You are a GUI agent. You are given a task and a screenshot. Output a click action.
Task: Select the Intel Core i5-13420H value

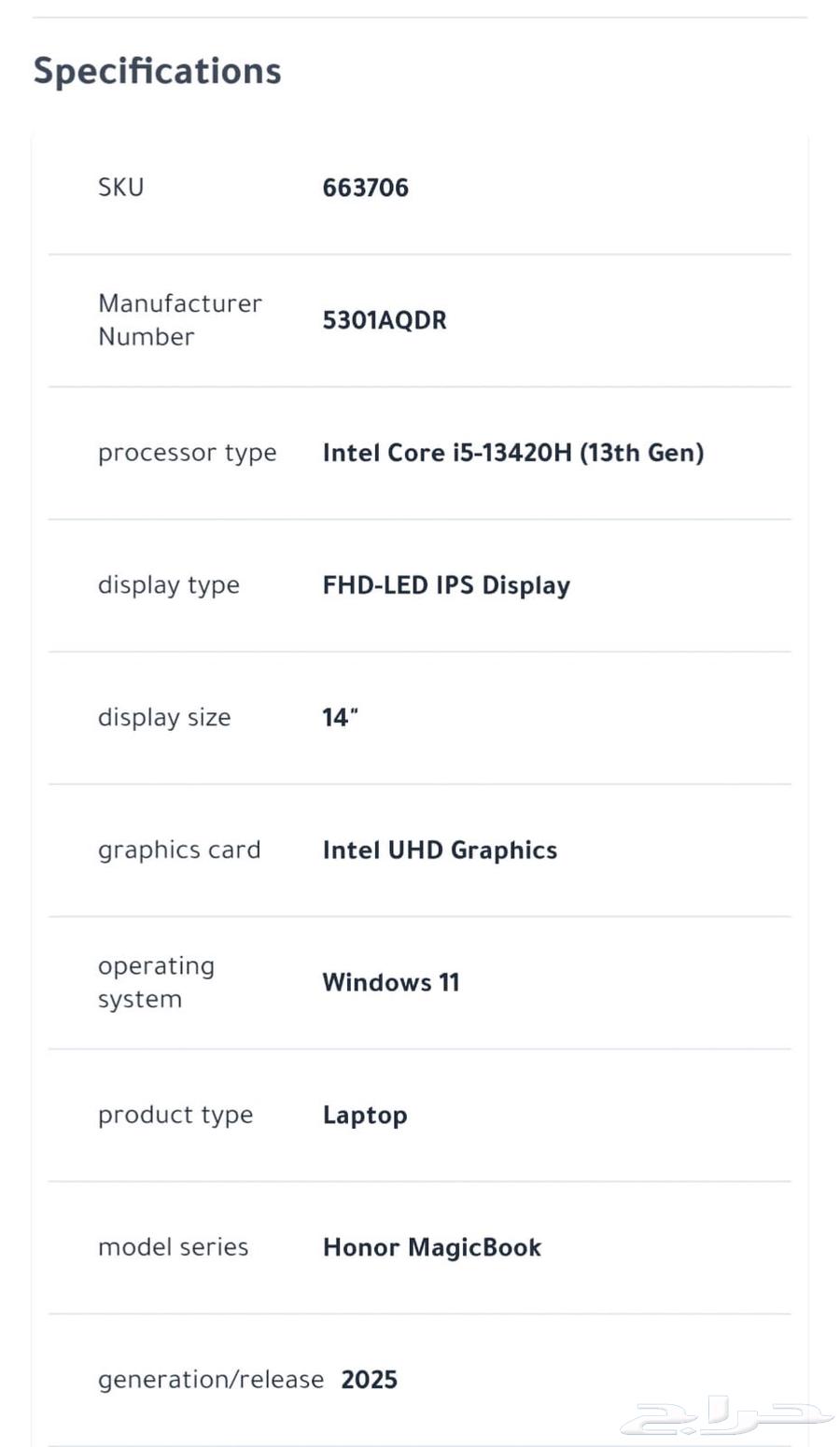[512, 453]
